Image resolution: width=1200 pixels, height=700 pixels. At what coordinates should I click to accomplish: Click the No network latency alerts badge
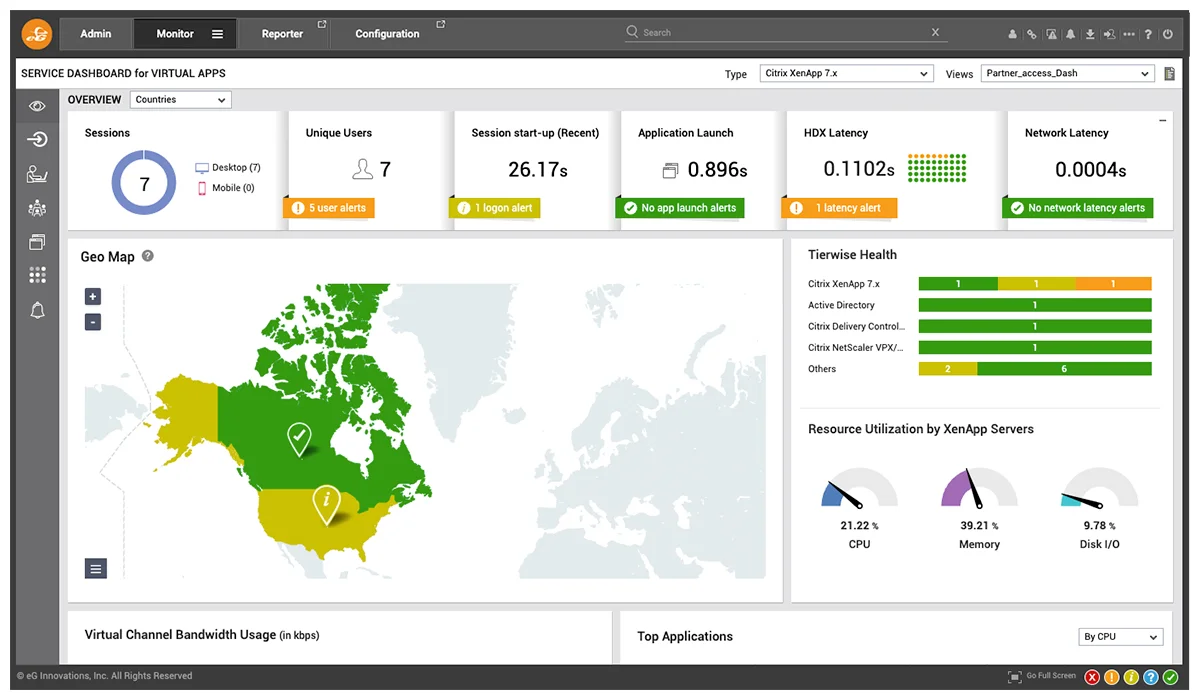[1078, 208]
